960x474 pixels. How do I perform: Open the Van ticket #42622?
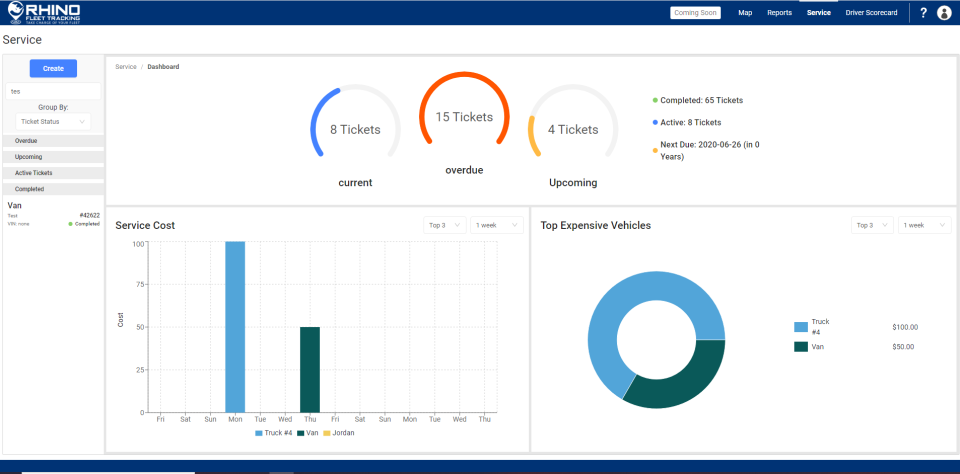pyautogui.click(x=53, y=214)
